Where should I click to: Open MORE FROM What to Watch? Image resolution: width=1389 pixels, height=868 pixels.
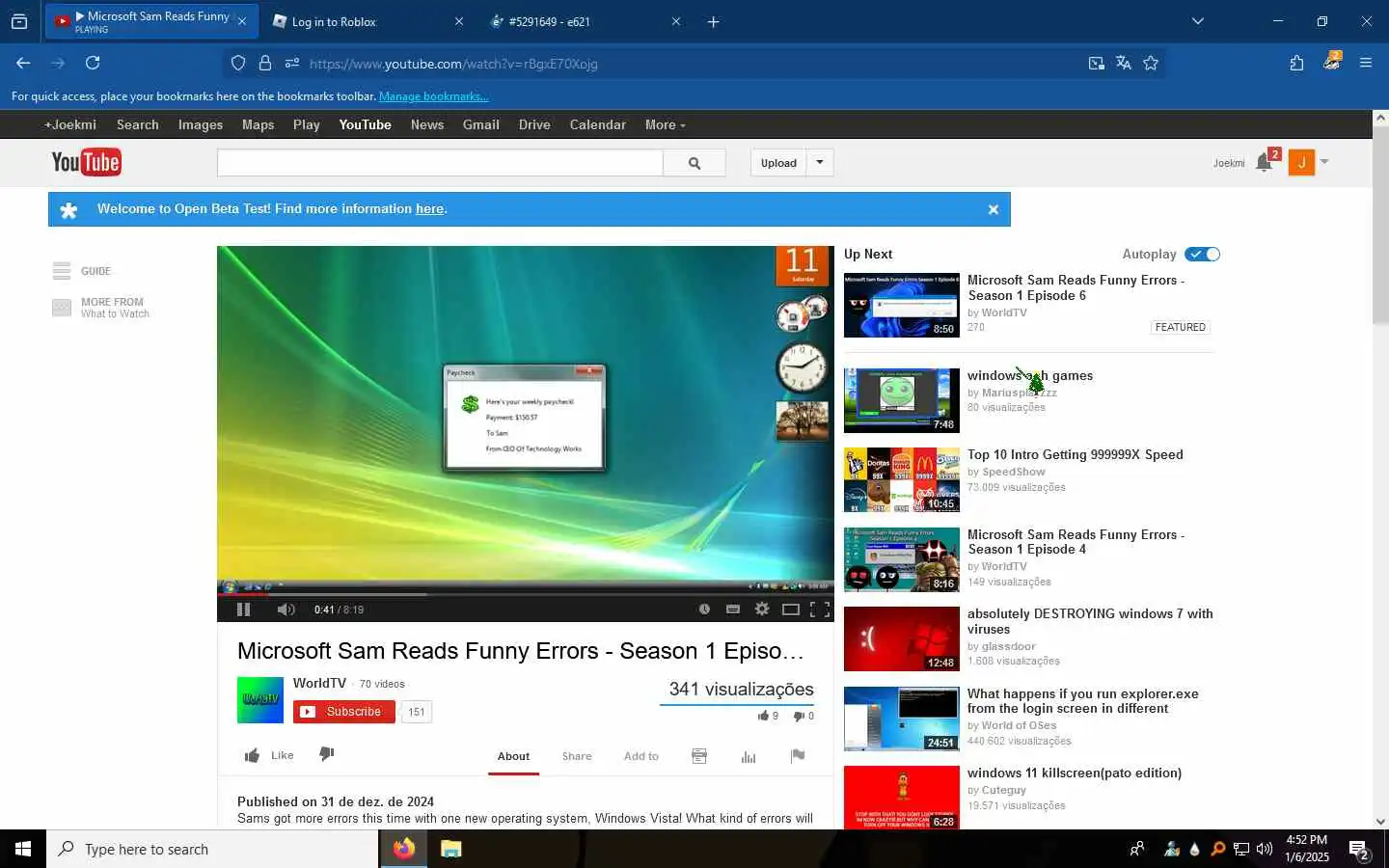[x=101, y=308]
